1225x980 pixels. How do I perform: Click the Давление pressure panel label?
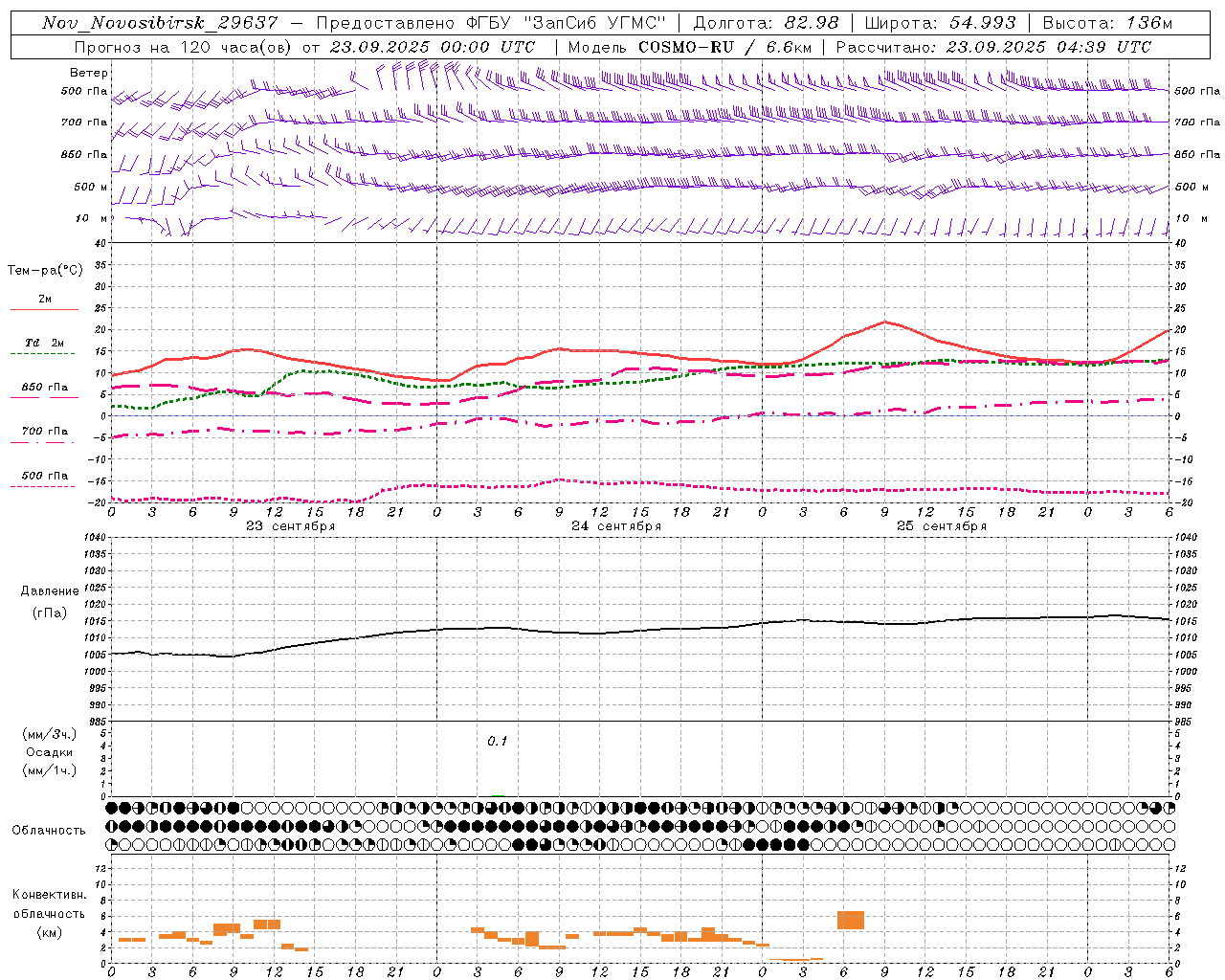pos(50,591)
